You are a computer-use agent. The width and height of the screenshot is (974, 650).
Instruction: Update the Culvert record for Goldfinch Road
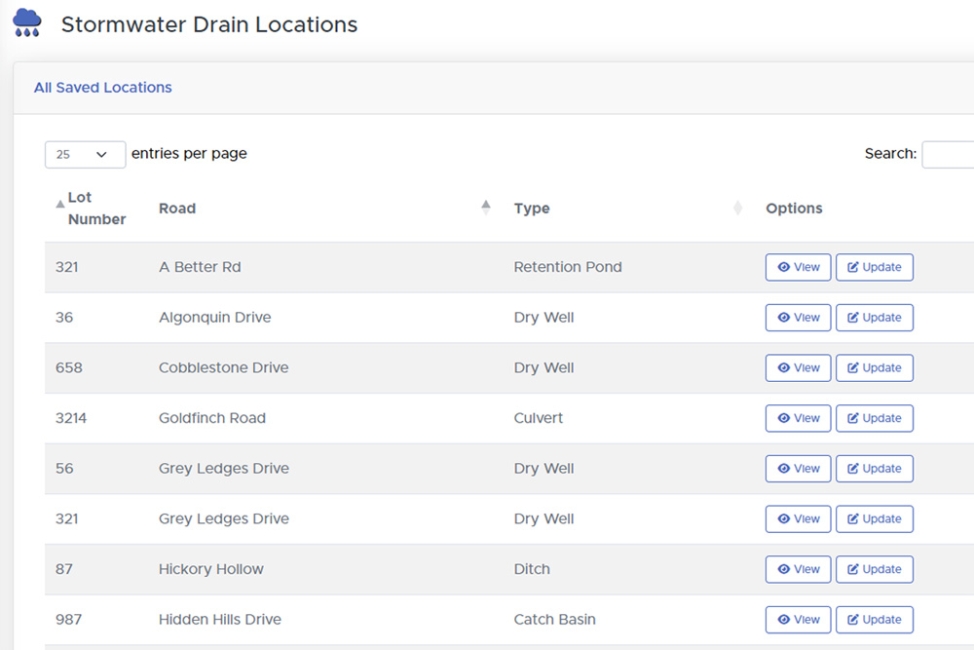[x=874, y=418]
